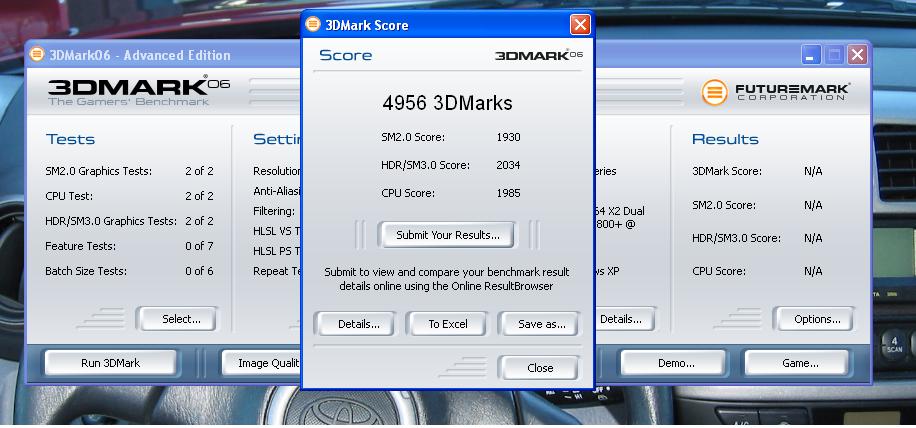Click Close button in Score dialog
The height and width of the screenshot is (428, 916).
(539, 368)
